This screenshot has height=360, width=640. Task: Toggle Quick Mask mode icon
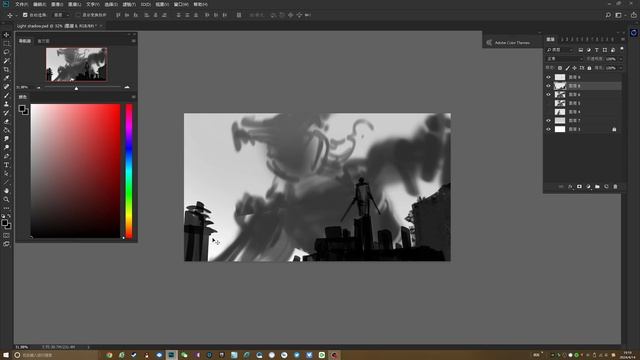pyautogui.click(x=6, y=236)
